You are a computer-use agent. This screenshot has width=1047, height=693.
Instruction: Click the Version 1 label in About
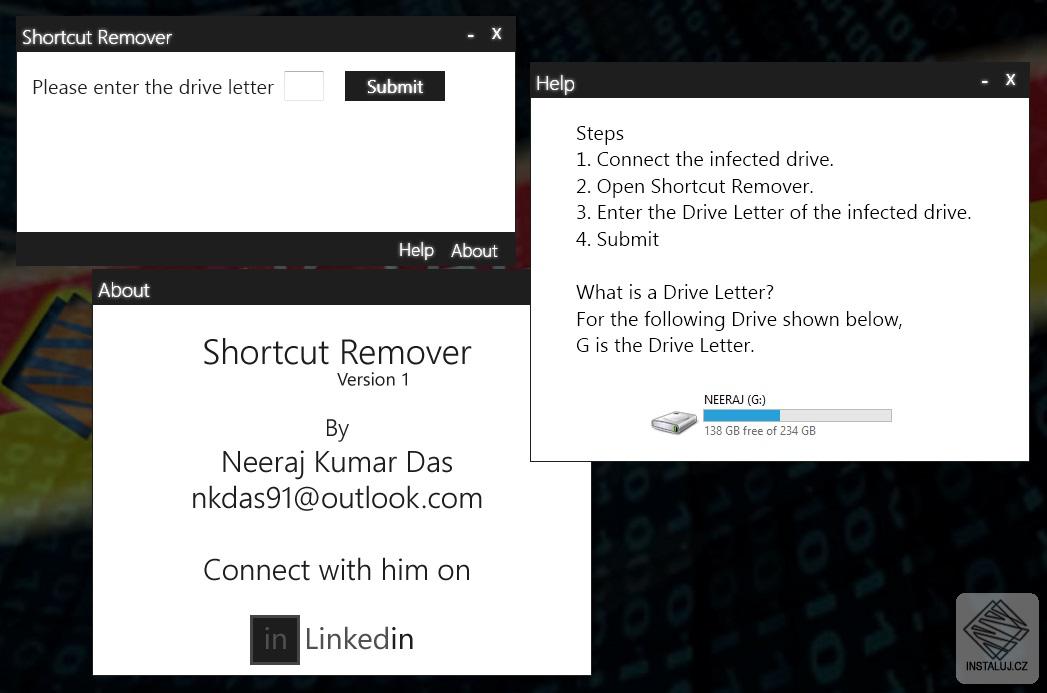[x=373, y=379]
